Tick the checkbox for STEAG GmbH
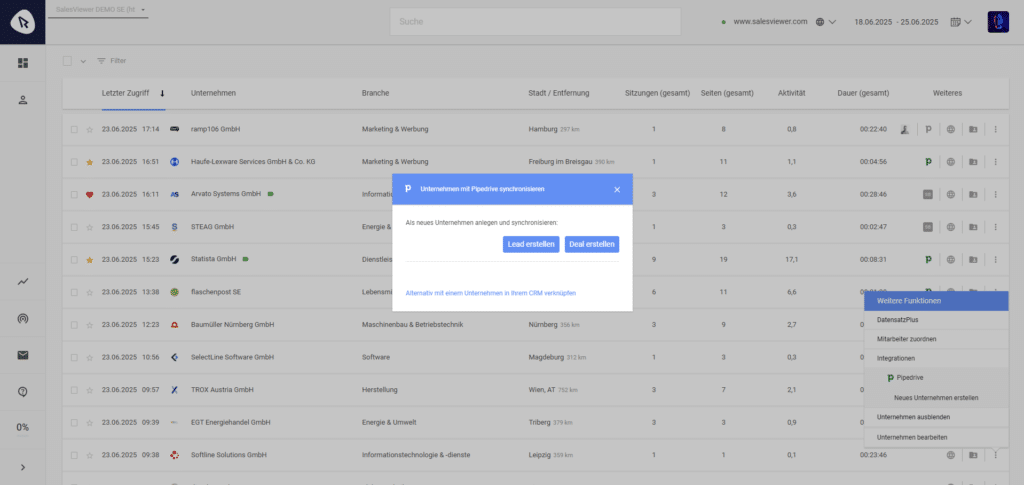1024x485 pixels. 74,227
